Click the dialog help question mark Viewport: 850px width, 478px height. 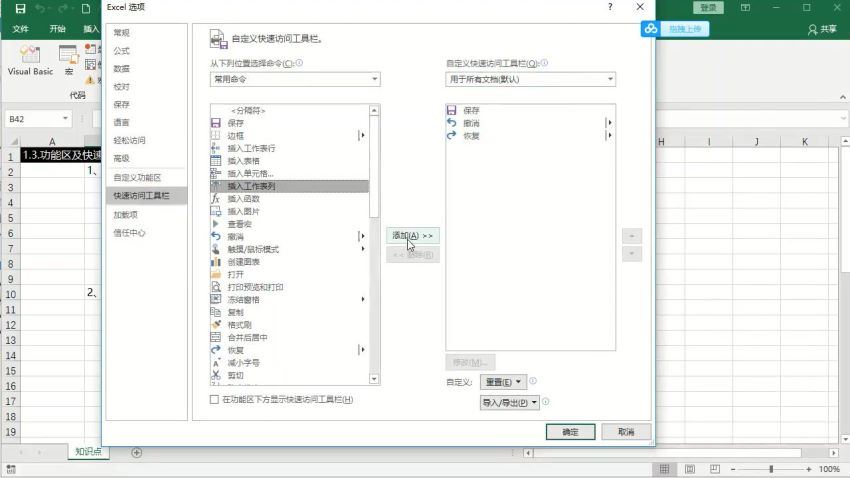coord(610,7)
